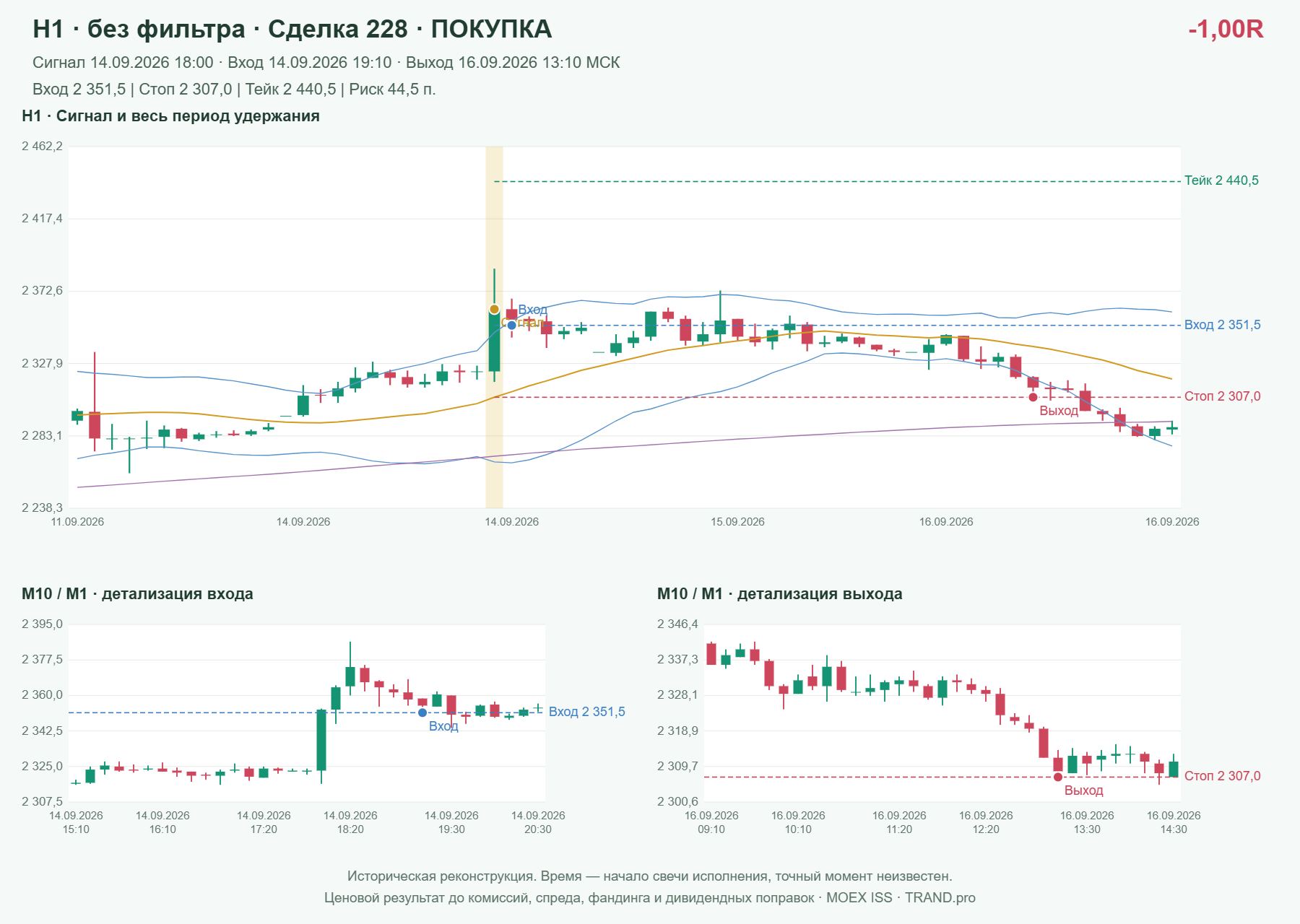The height and width of the screenshot is (924, 1300).
Task: Click heading 'H1 · Сигнал и весь период удержания'
Action: tap(170, 116)
